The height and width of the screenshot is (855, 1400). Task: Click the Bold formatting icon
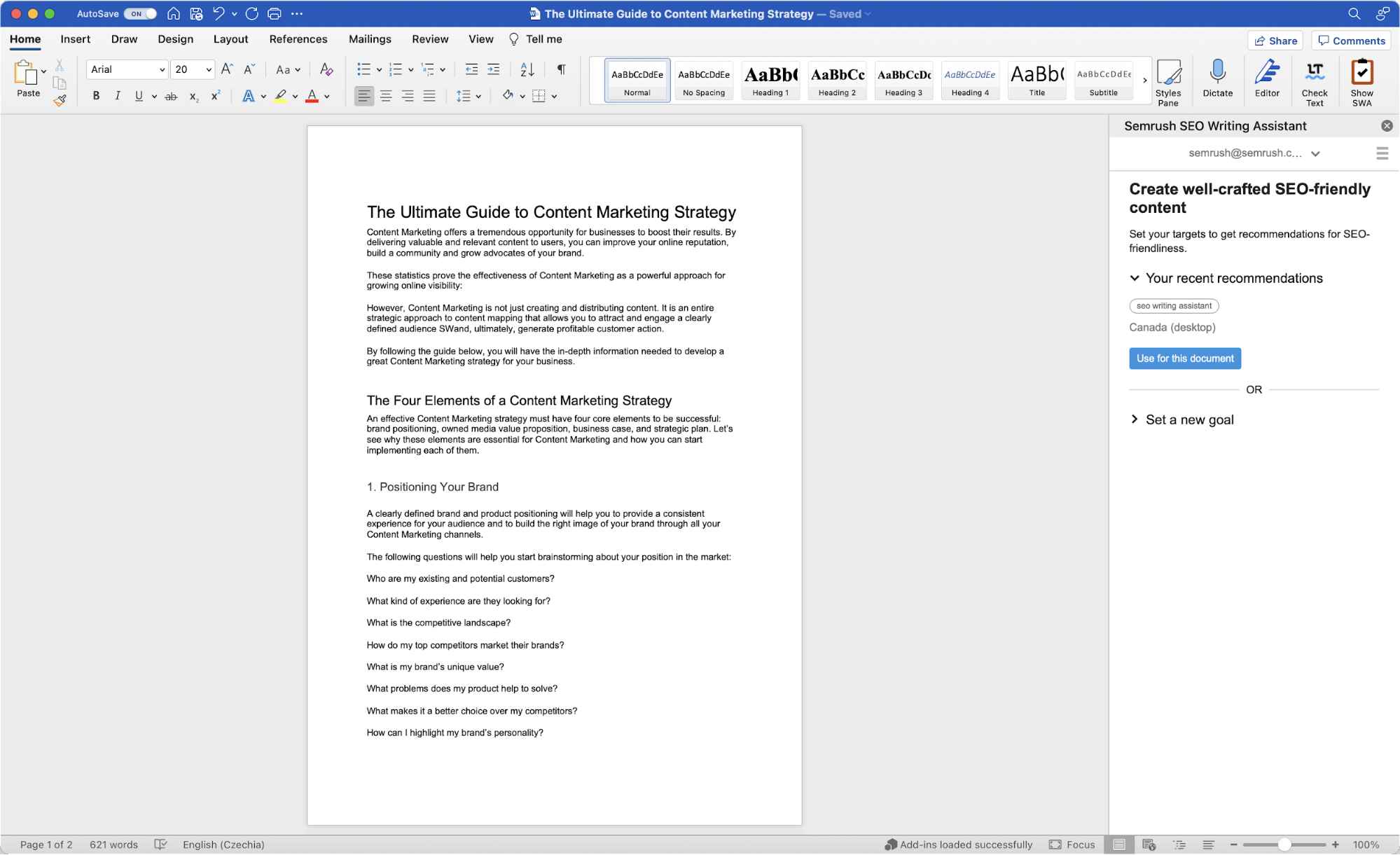coord(95,96)
